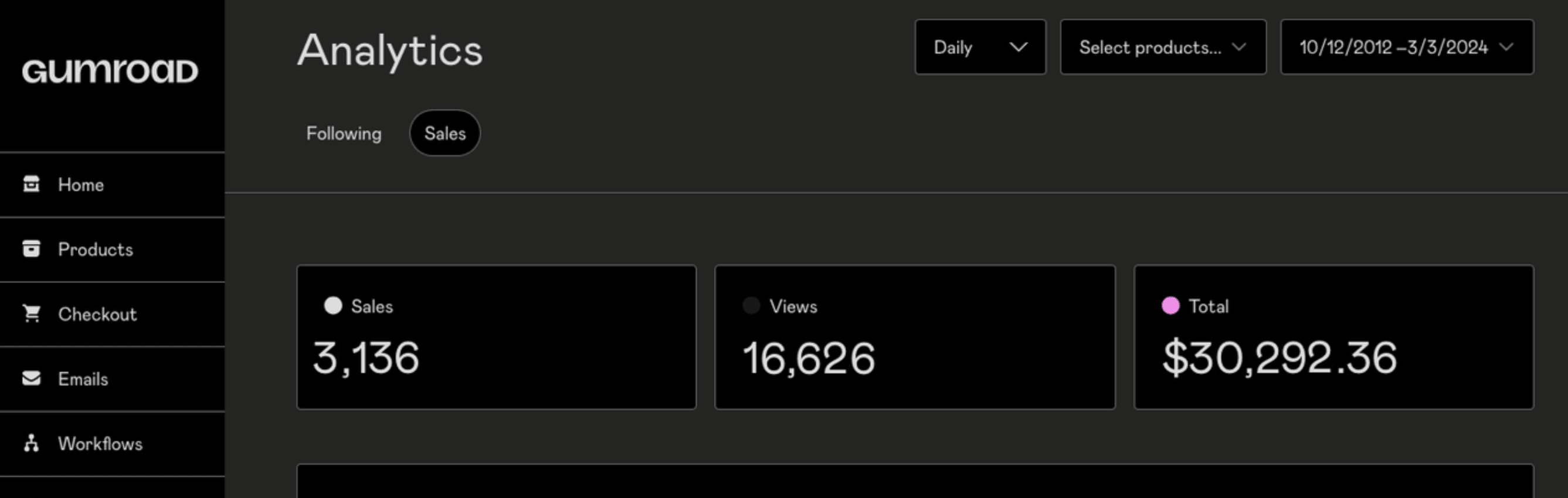
Task: Click the Gumroad logo
Action: tap(110, 71)
